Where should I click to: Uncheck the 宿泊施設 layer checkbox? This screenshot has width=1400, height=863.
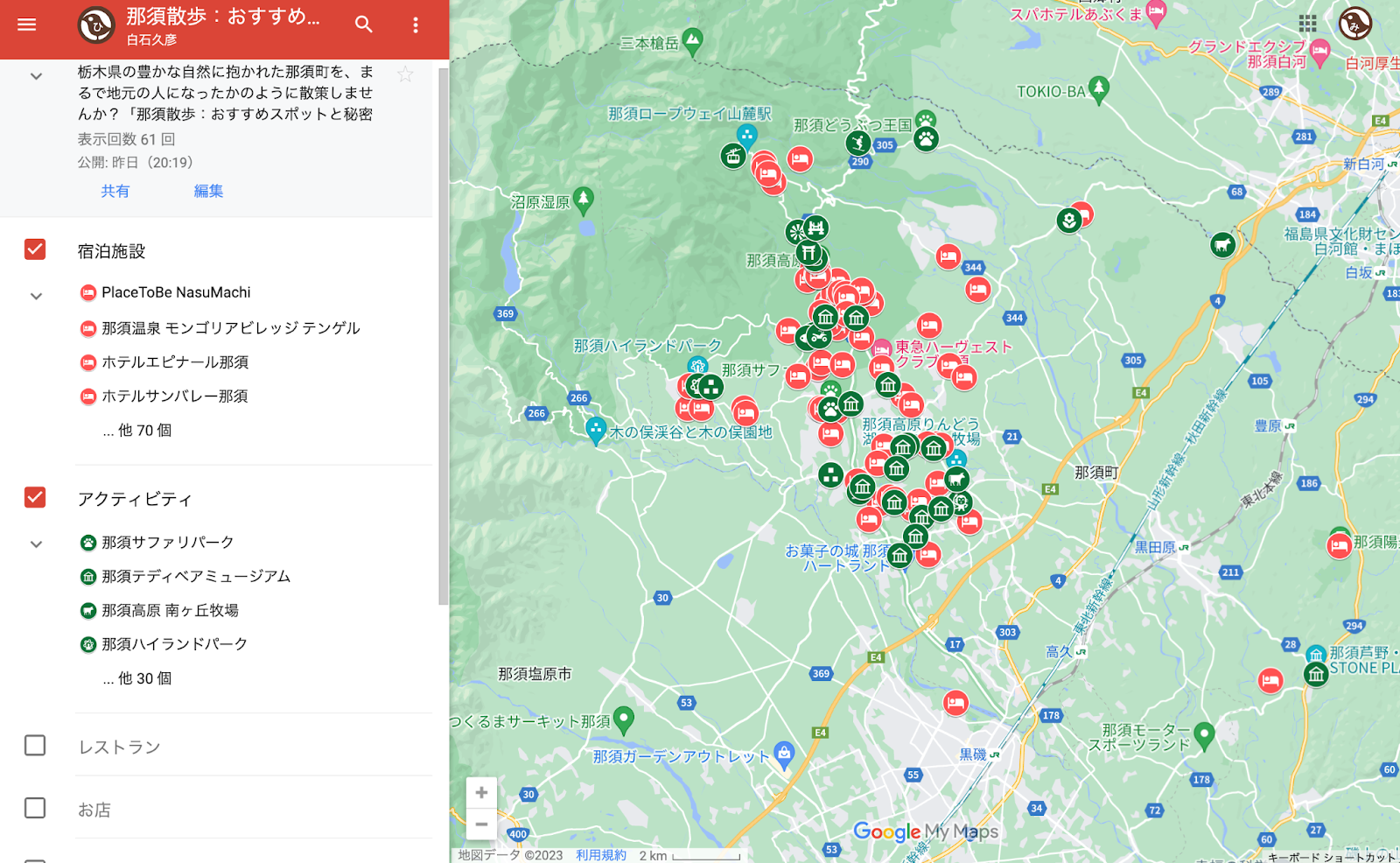tap(35, 249)
